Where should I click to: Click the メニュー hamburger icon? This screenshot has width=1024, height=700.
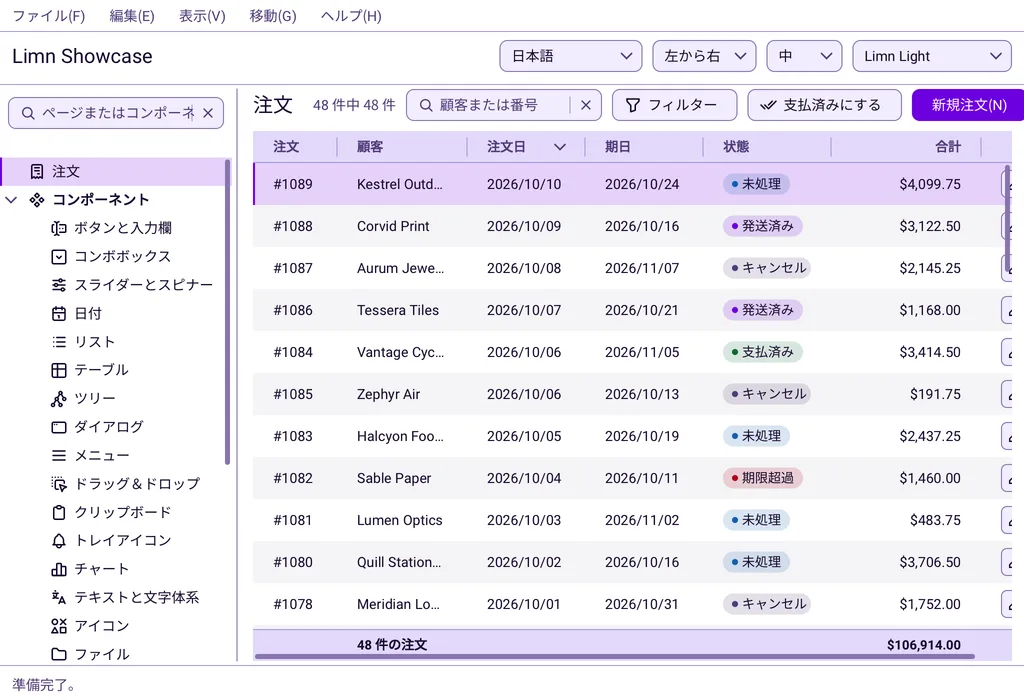(x=59, y=455)
